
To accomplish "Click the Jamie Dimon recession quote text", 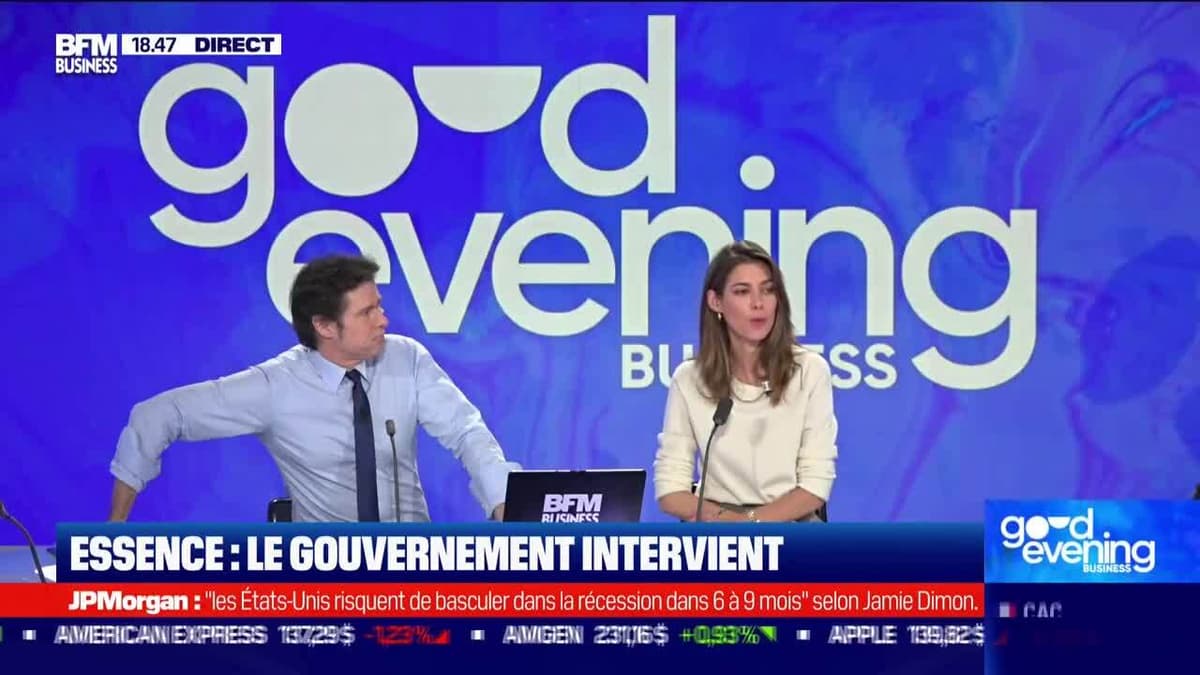I will [x=590, y=601].
